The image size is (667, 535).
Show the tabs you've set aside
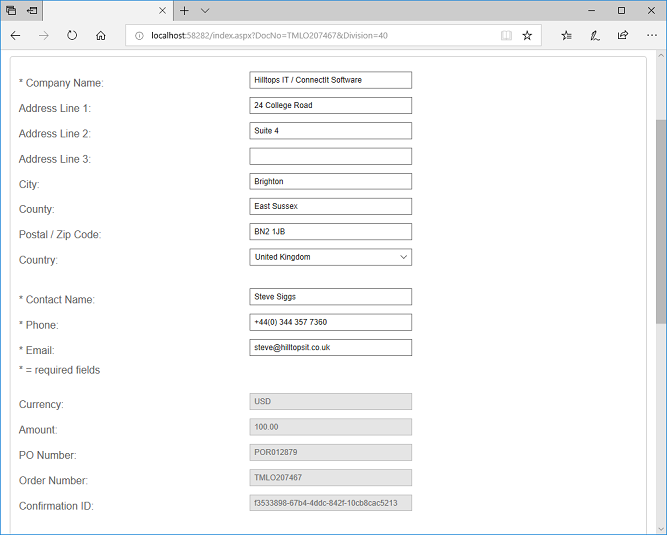[12, 10]
